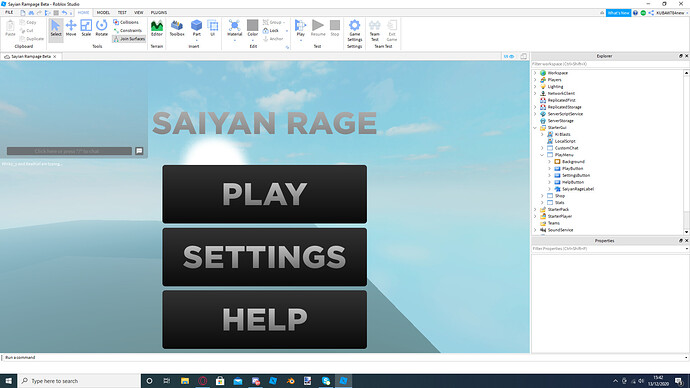Click the HELP button in the game GUI
Screen dimensions: 690x388
pos(264,319)
